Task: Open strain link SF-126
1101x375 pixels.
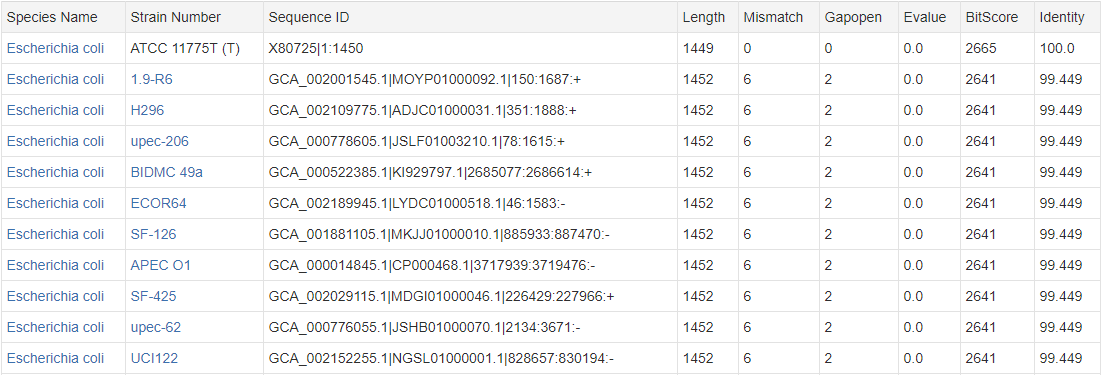Action: coord(154,234)
